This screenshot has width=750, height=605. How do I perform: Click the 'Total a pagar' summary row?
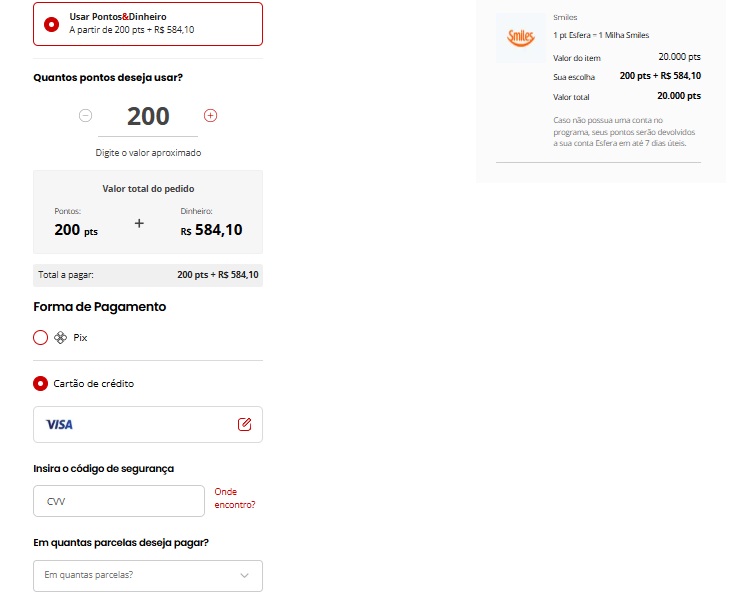coord(148,275)
